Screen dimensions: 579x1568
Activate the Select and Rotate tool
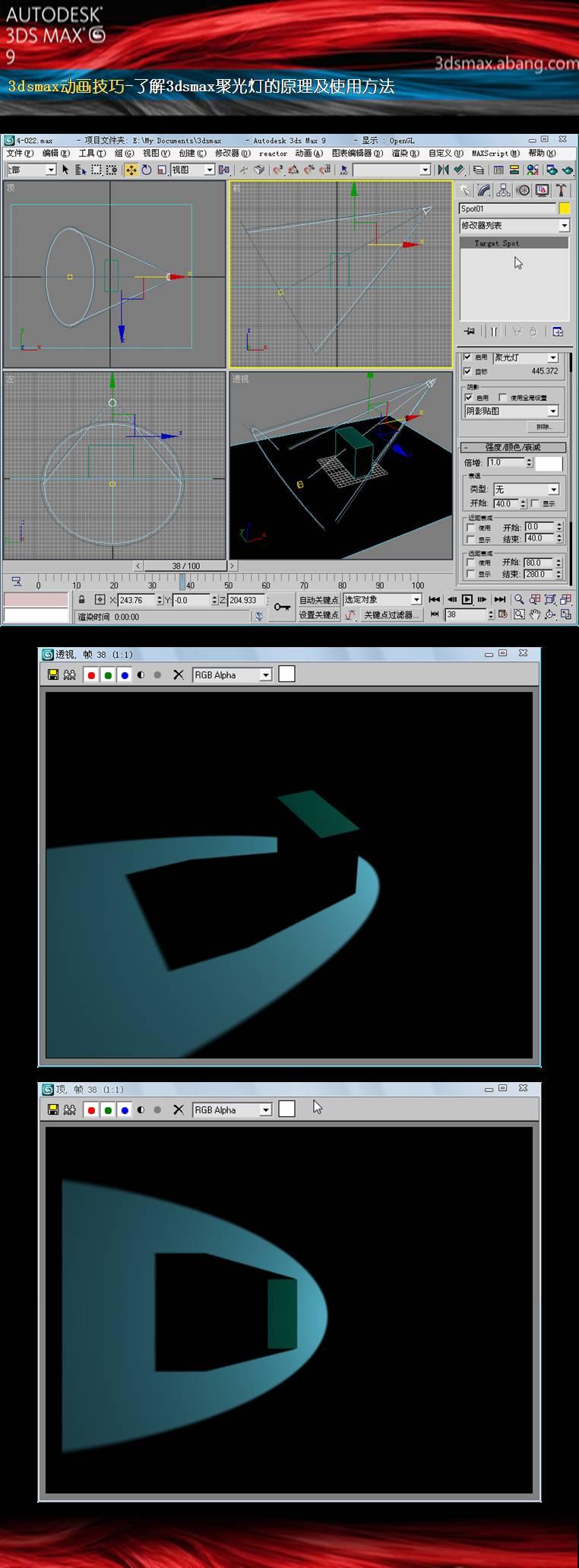(146, 170)
